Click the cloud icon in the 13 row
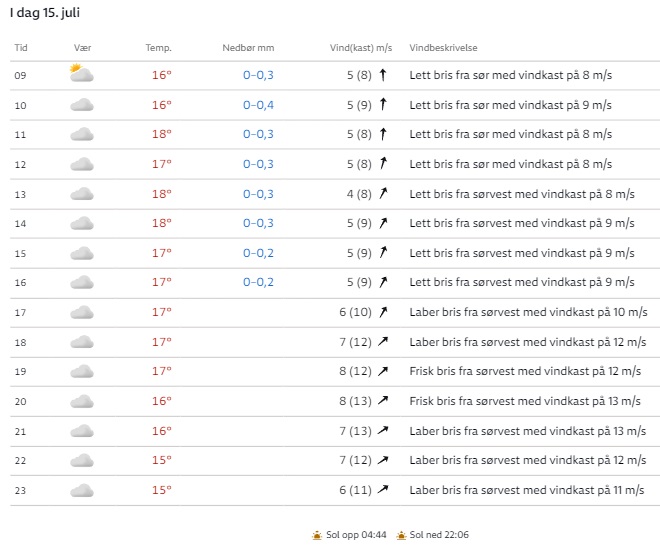 (82, 194)
